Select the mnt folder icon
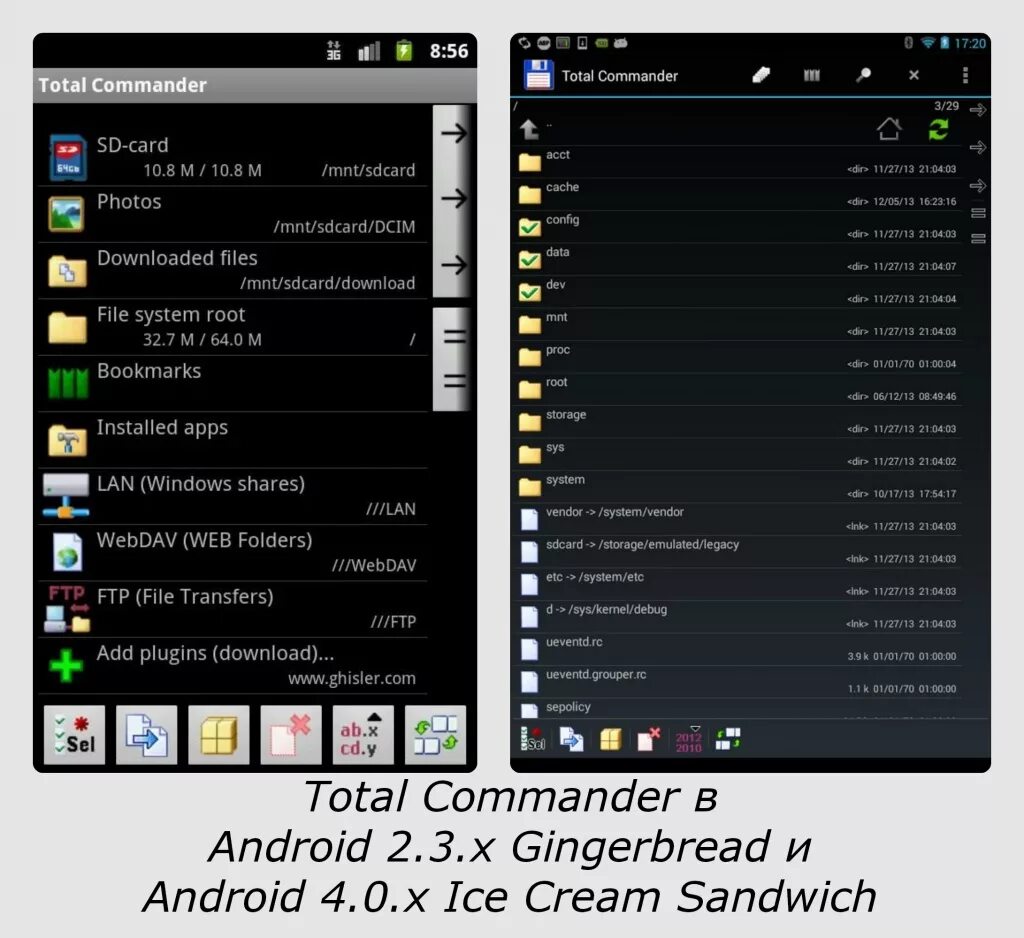This screenshot has height=938, width=1024. 530,324
